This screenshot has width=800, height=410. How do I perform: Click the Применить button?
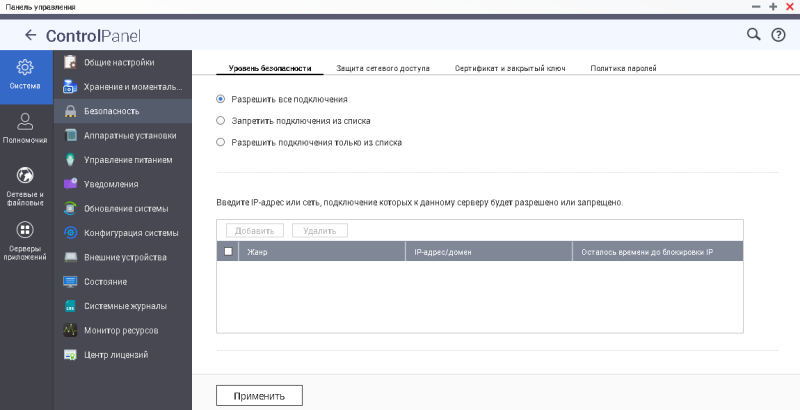click(x=259, y=396)
